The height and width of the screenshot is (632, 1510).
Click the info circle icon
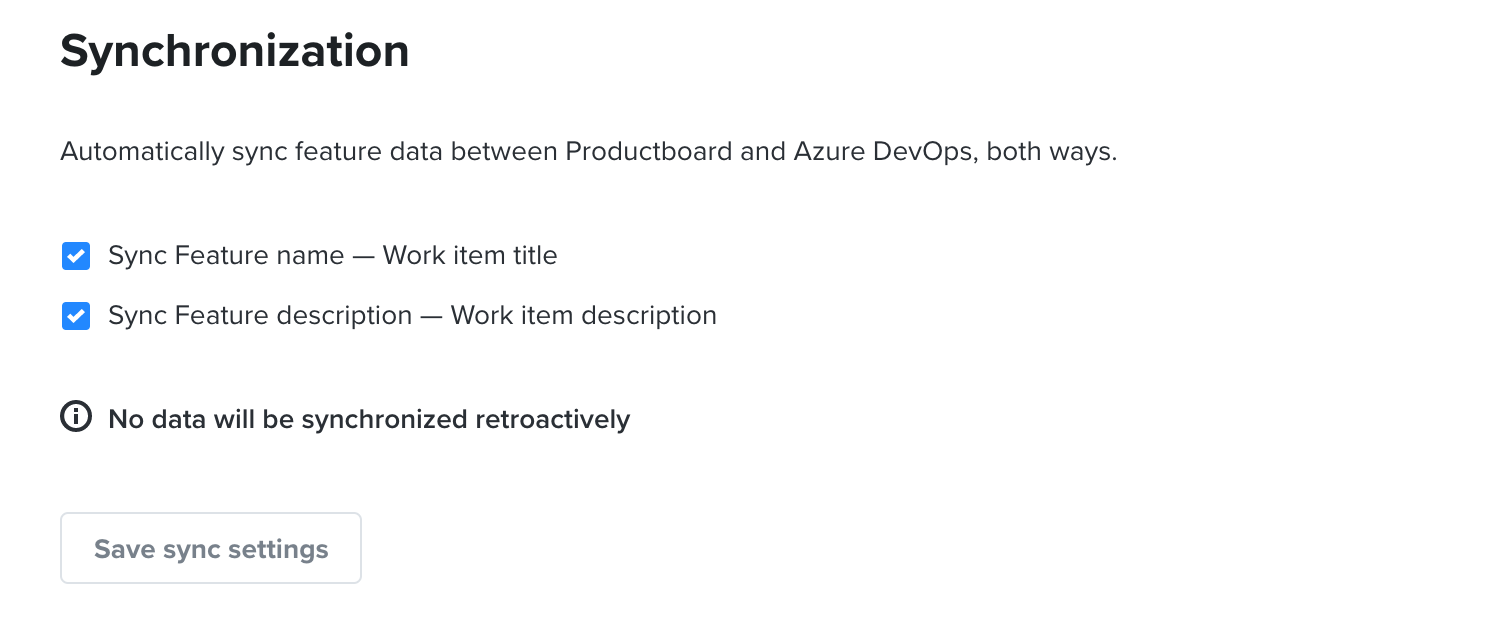[76, 417]
